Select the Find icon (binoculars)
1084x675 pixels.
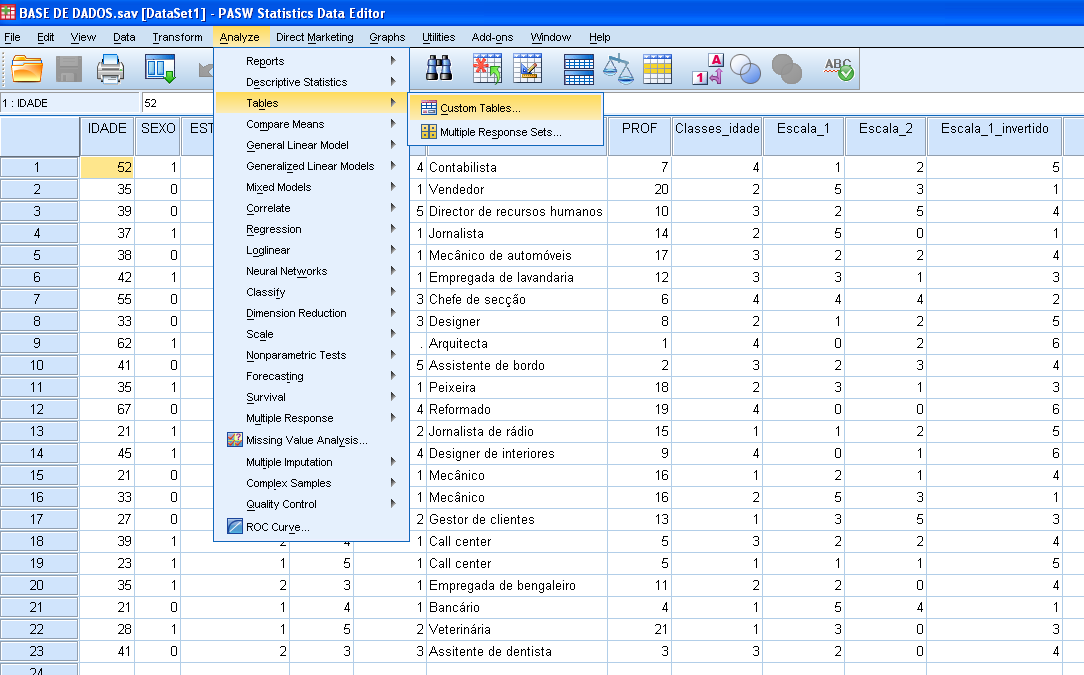pyautogui.click(x=440, y=70)
